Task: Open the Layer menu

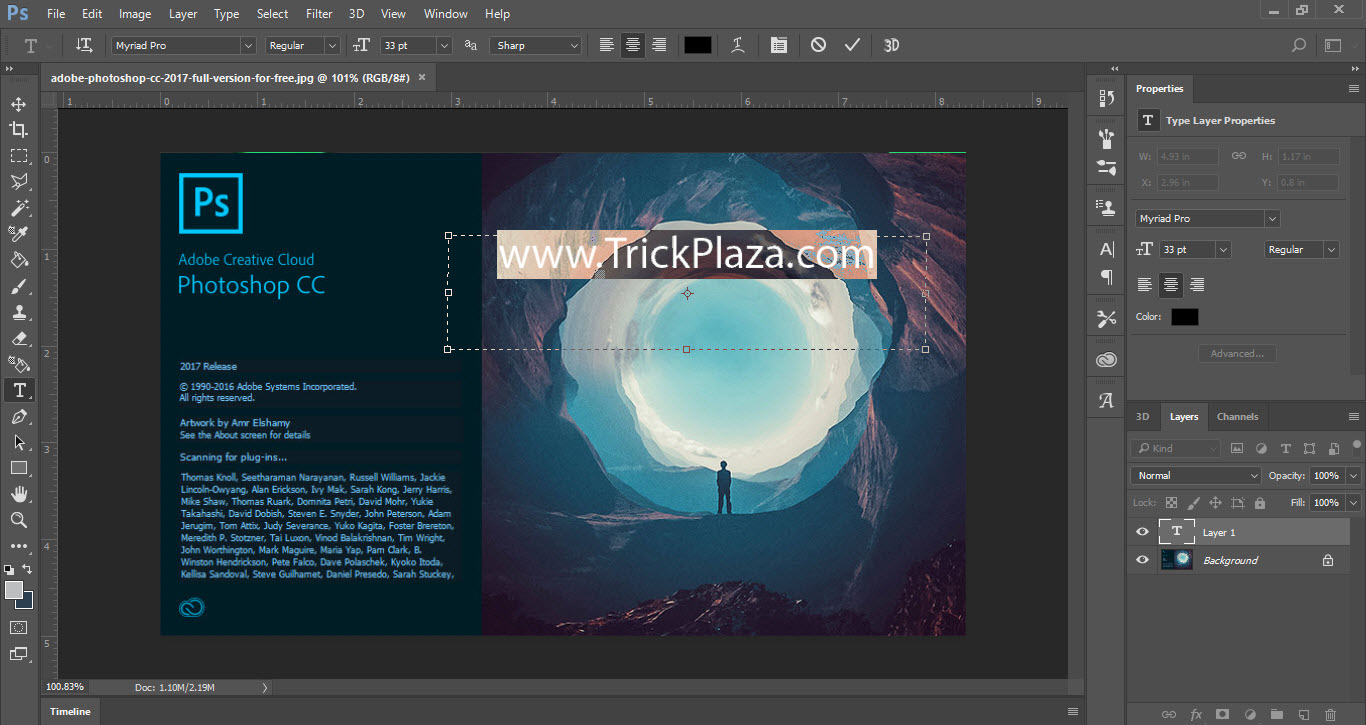Action: pyautogui.click(x=183, y=14)
